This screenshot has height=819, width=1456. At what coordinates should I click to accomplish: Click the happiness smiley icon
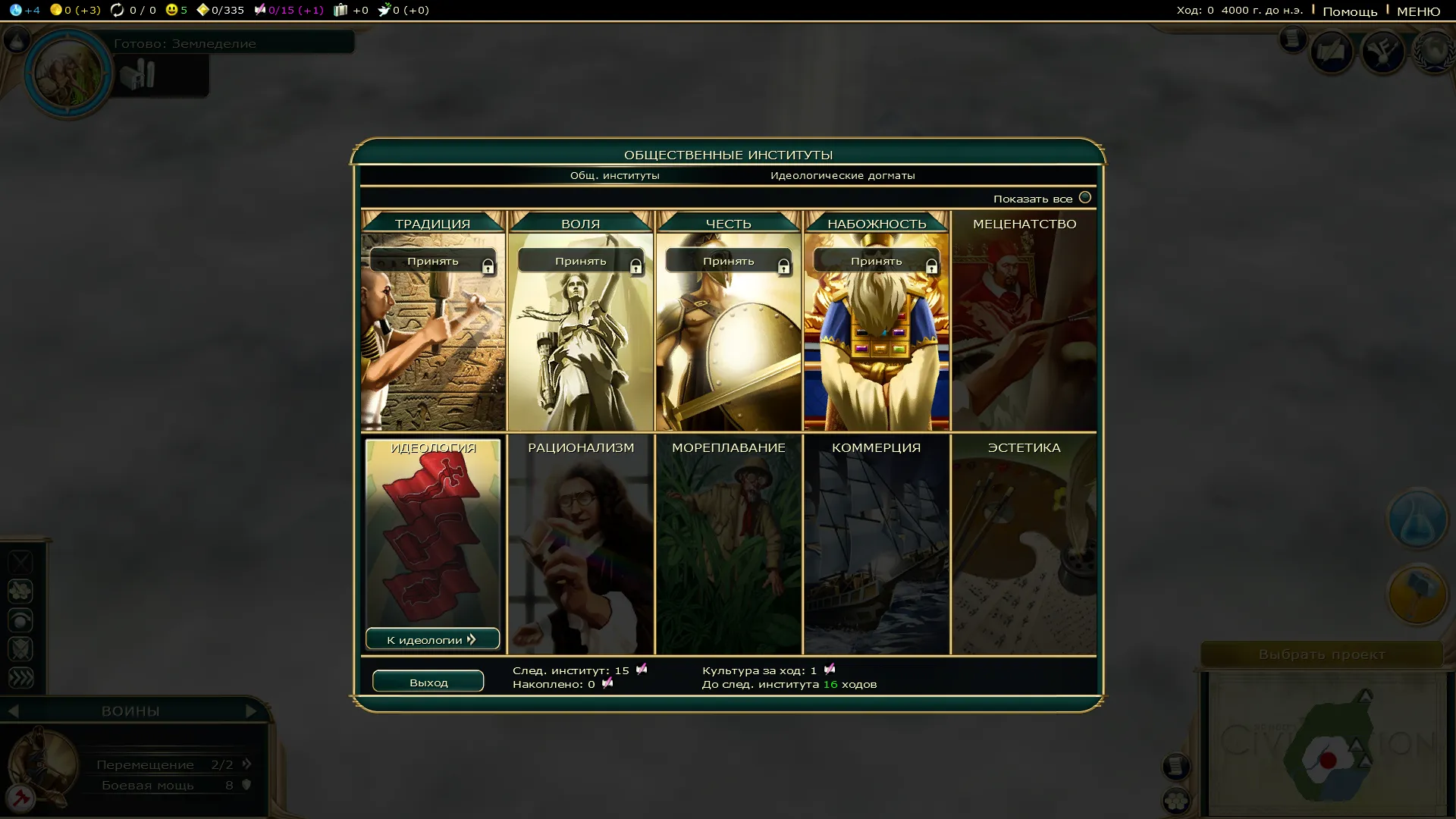[172, 10]
